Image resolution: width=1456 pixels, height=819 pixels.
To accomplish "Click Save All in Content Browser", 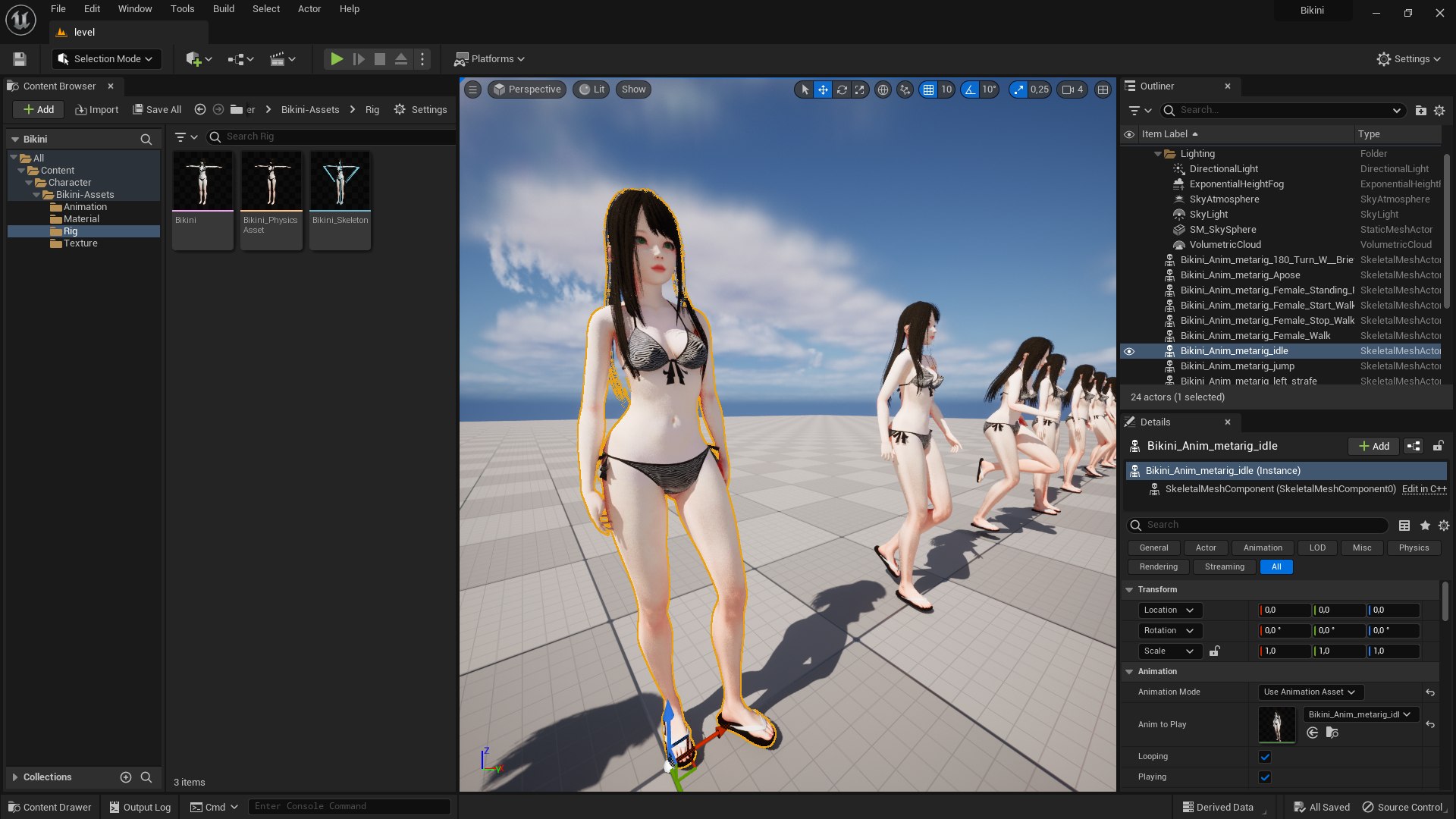I will coord(157,110).
